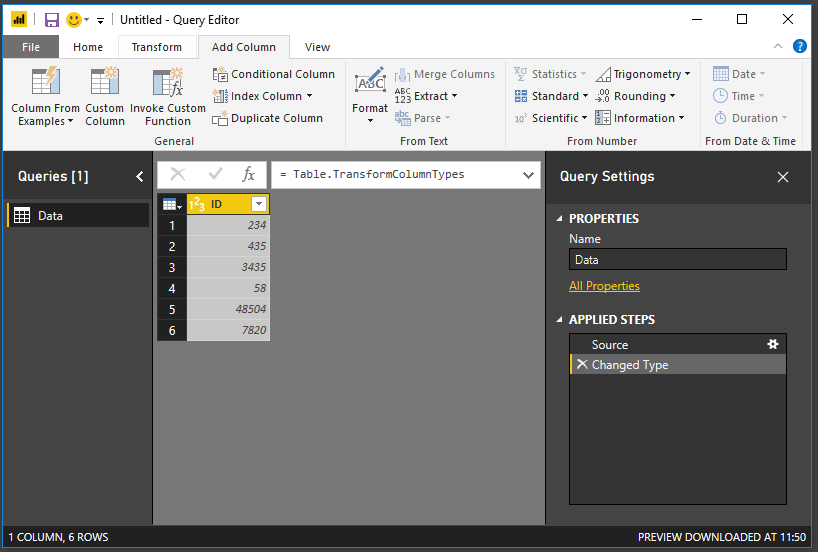Click the Duplicate Column icon
Viewport: 818px width, 552px height.
221,118
